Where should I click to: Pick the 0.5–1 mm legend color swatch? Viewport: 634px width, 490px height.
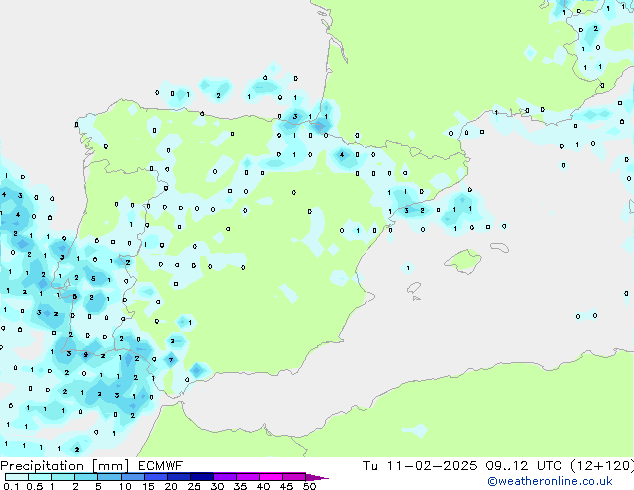[x=40, y=477]
